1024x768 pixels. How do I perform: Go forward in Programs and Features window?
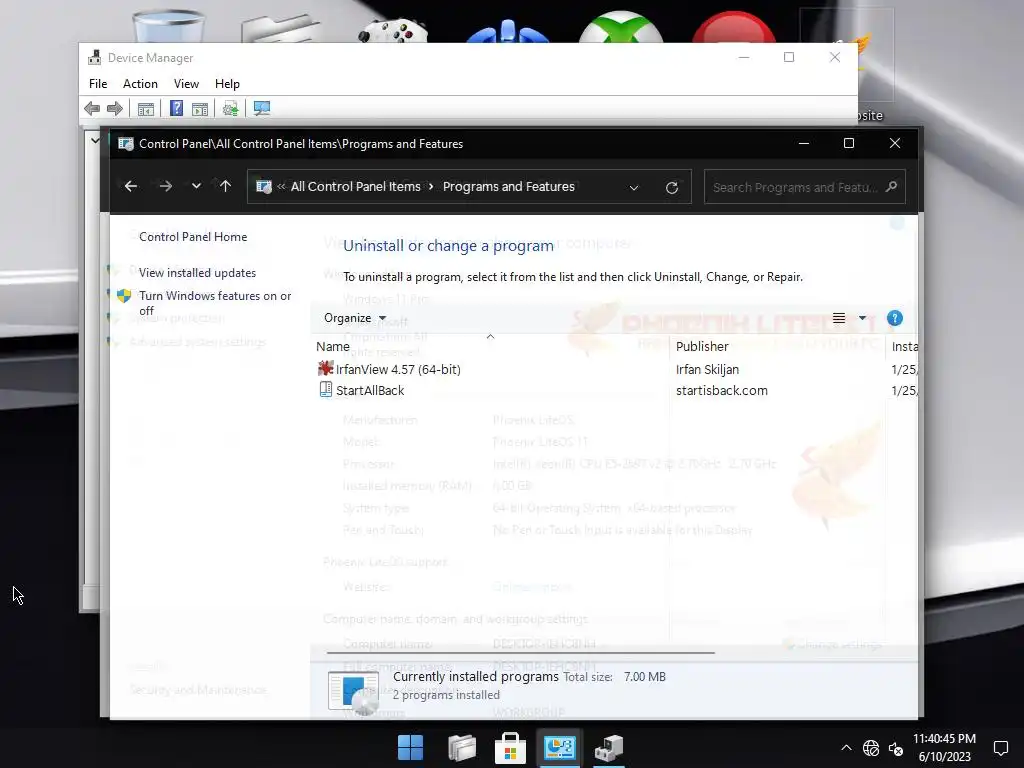click(166, 187)
